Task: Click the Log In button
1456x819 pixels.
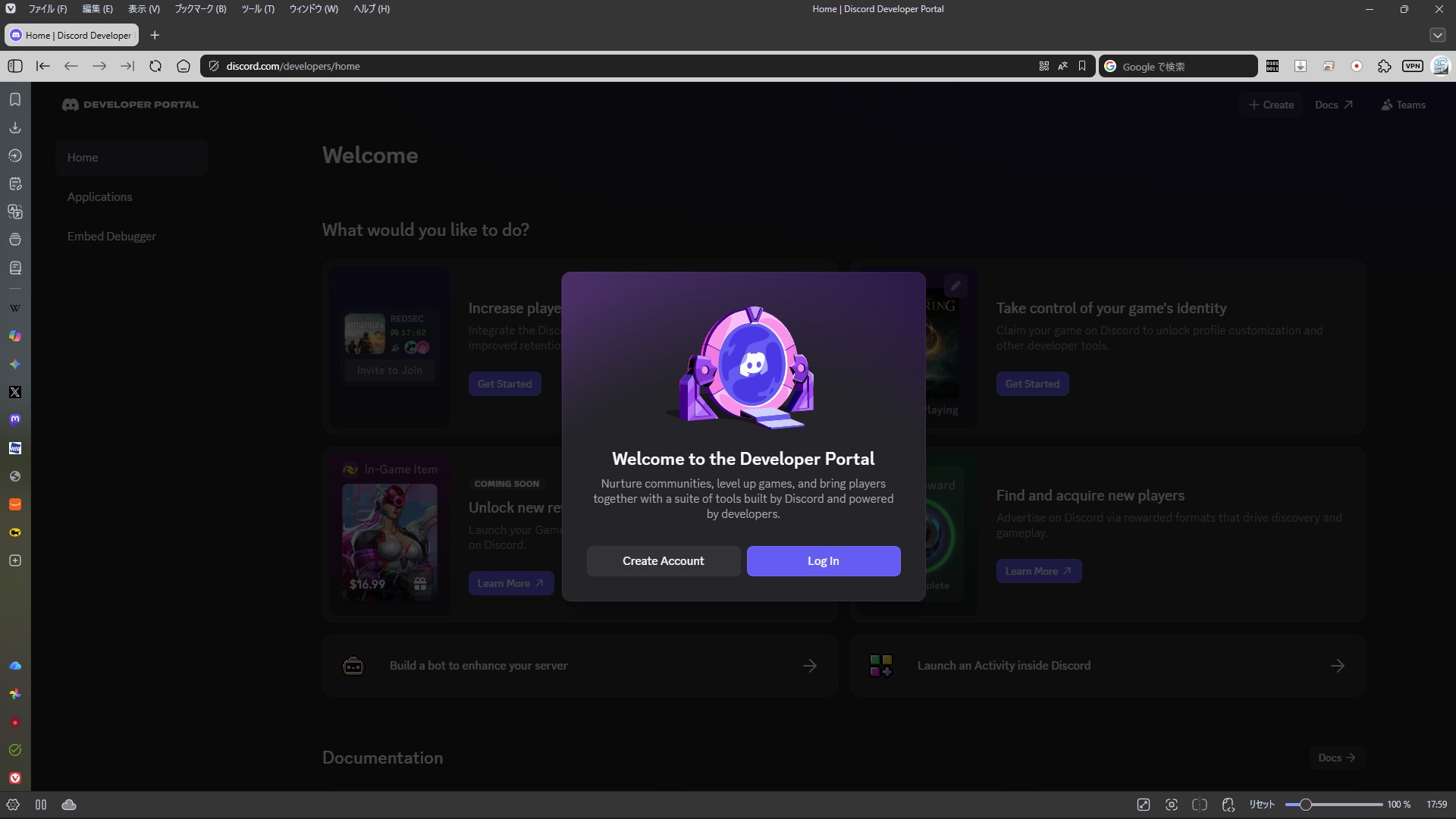Action: pyautogui.click(x=824, y=561)
